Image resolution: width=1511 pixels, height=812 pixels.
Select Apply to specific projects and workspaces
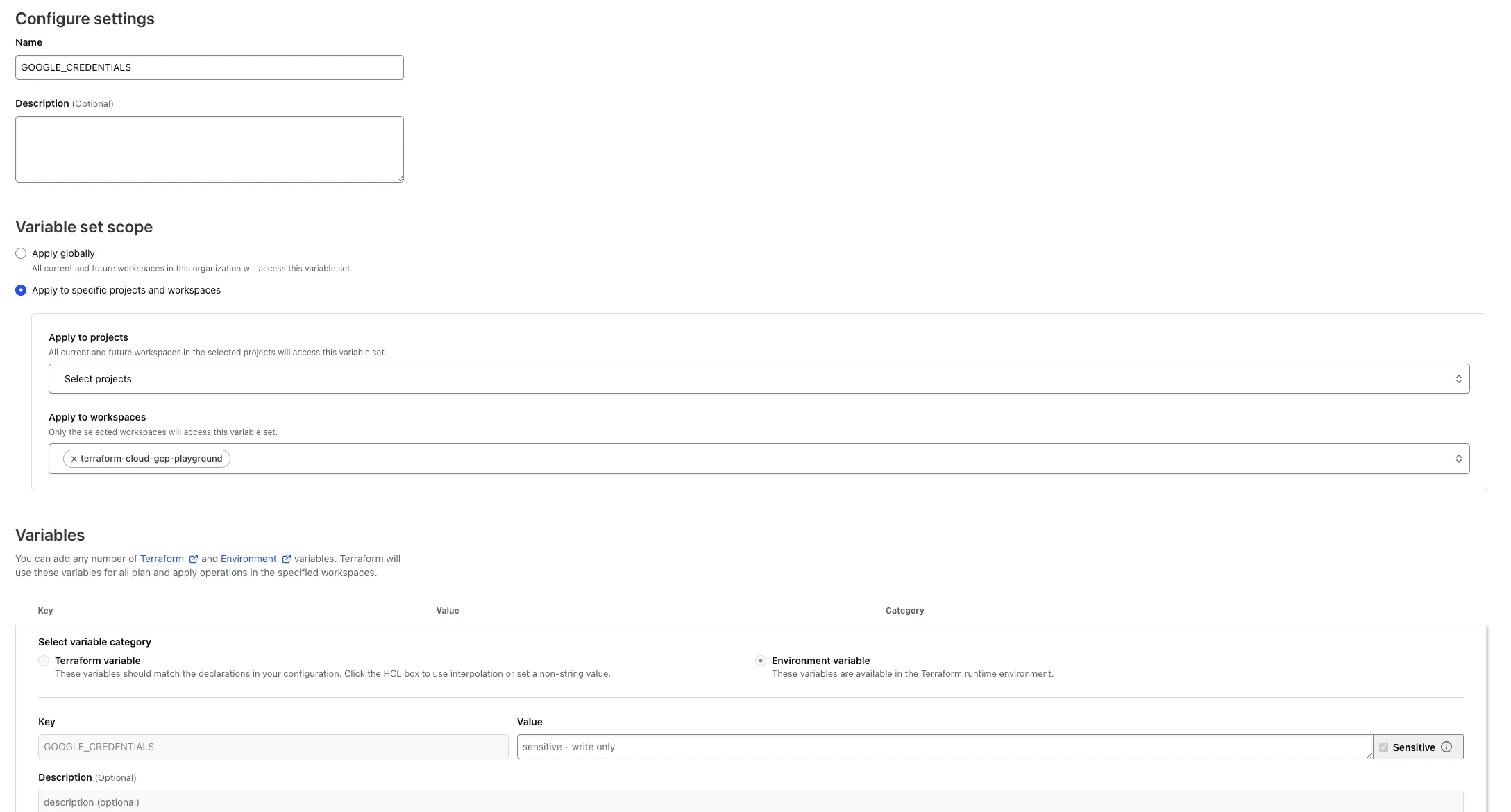[x=21, y=290]
